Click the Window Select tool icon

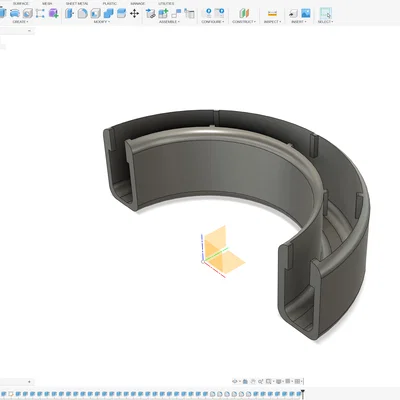click(x=325, y=13)
